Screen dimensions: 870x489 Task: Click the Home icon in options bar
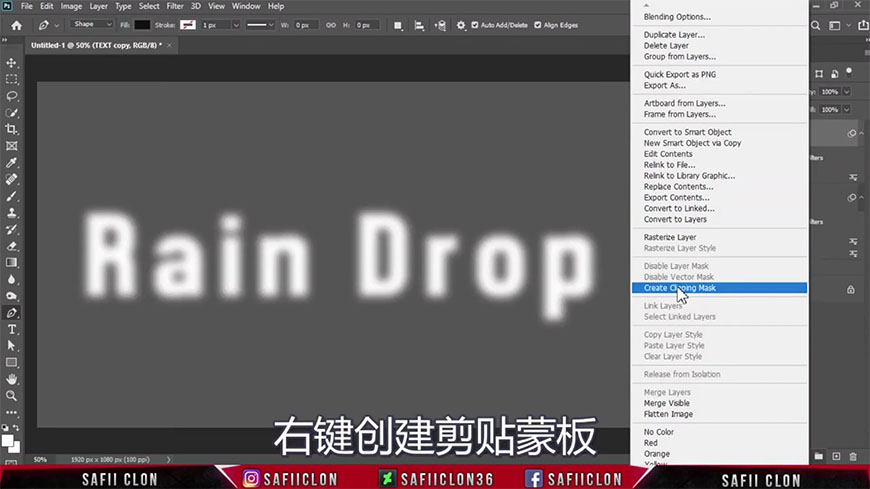point(17,25)
